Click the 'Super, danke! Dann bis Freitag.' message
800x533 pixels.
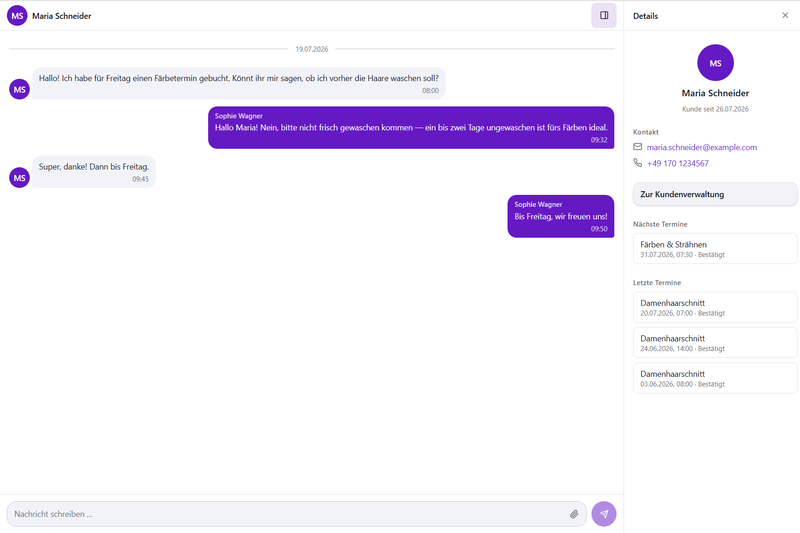(94, 172)
